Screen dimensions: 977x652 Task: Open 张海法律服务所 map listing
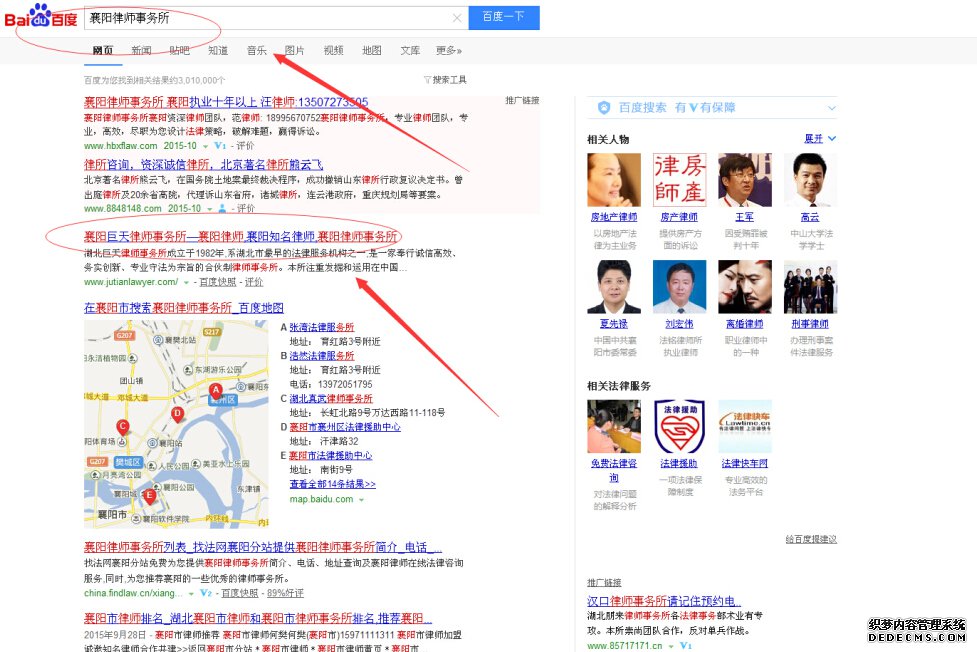322,327
